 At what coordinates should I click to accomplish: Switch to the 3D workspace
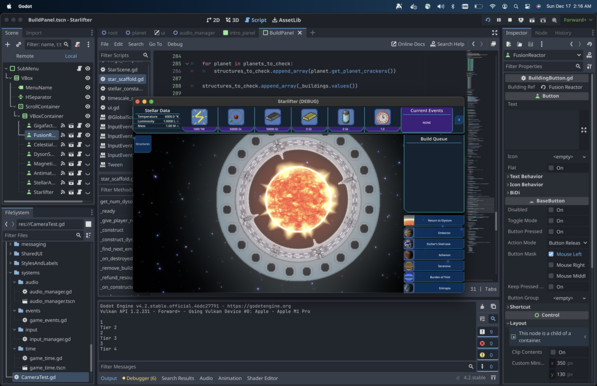tap(232, 20)
